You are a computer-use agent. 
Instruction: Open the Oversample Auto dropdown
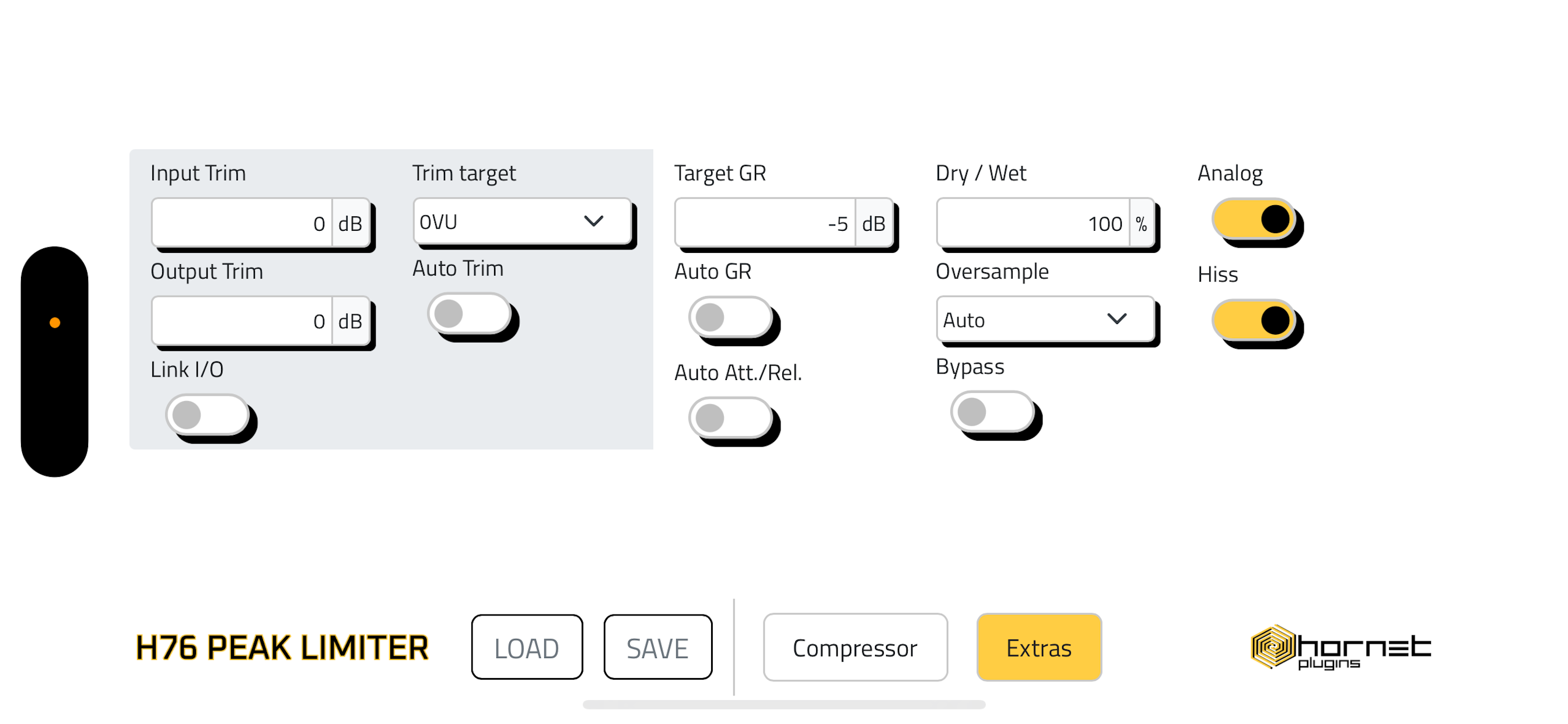click(x=1045, y=319)
